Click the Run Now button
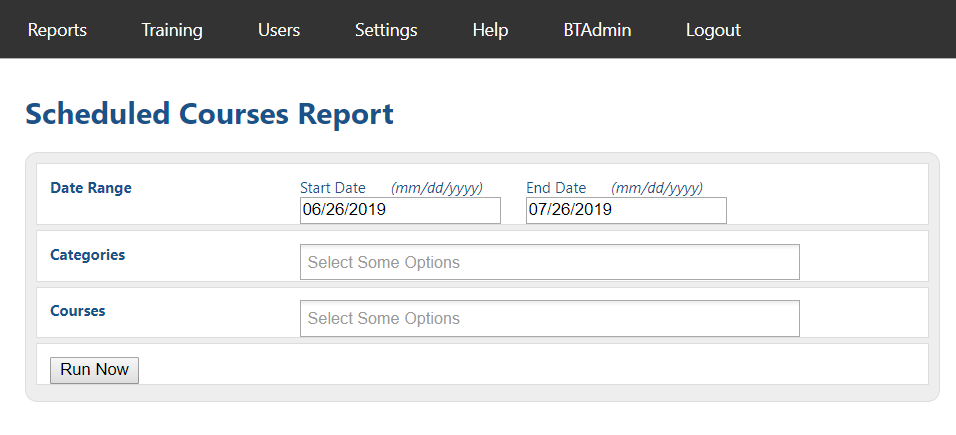The image size is (956, 435). pos(95,370)
